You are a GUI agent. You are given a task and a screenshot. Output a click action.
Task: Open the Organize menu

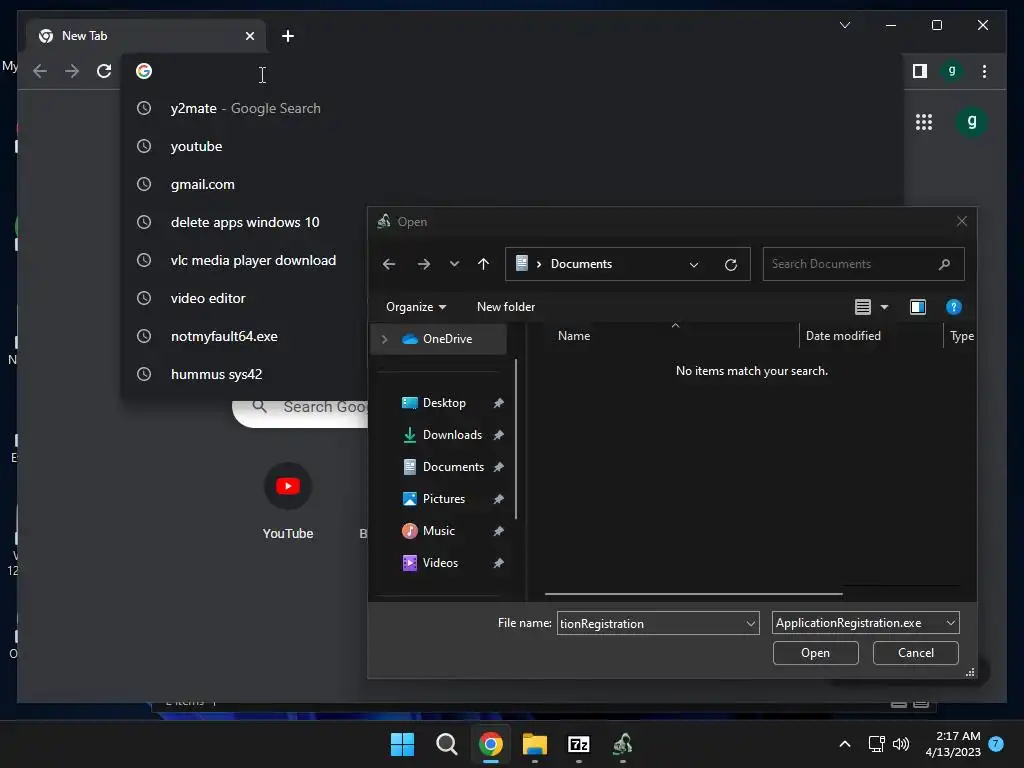point(416,307)
